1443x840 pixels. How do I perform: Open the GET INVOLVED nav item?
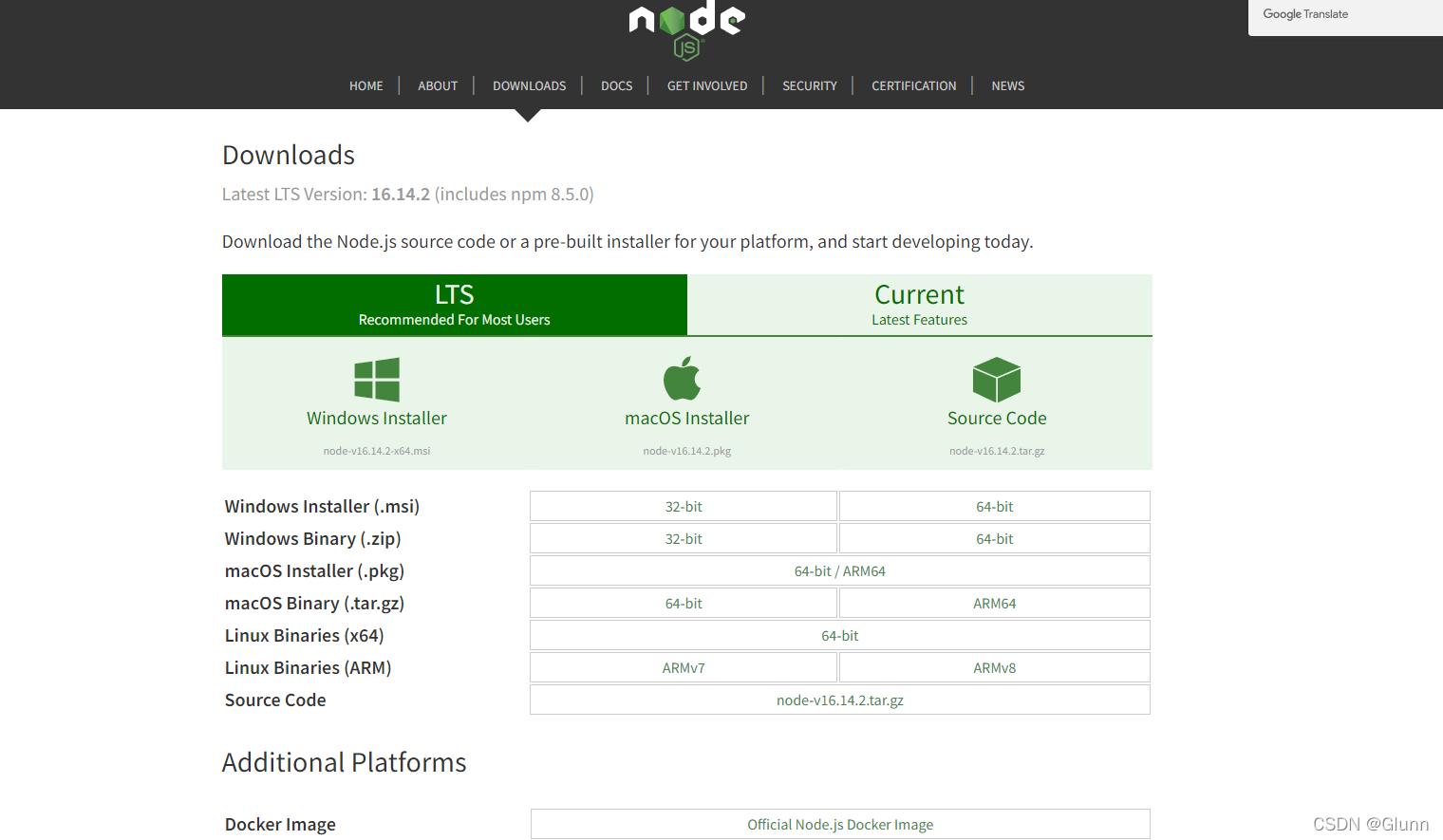click(x=707, y=85)
